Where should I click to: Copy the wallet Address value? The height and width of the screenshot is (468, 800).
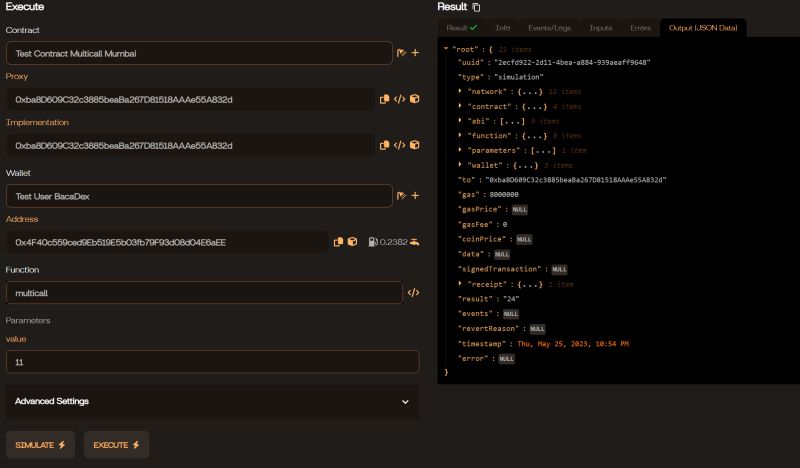338,242
